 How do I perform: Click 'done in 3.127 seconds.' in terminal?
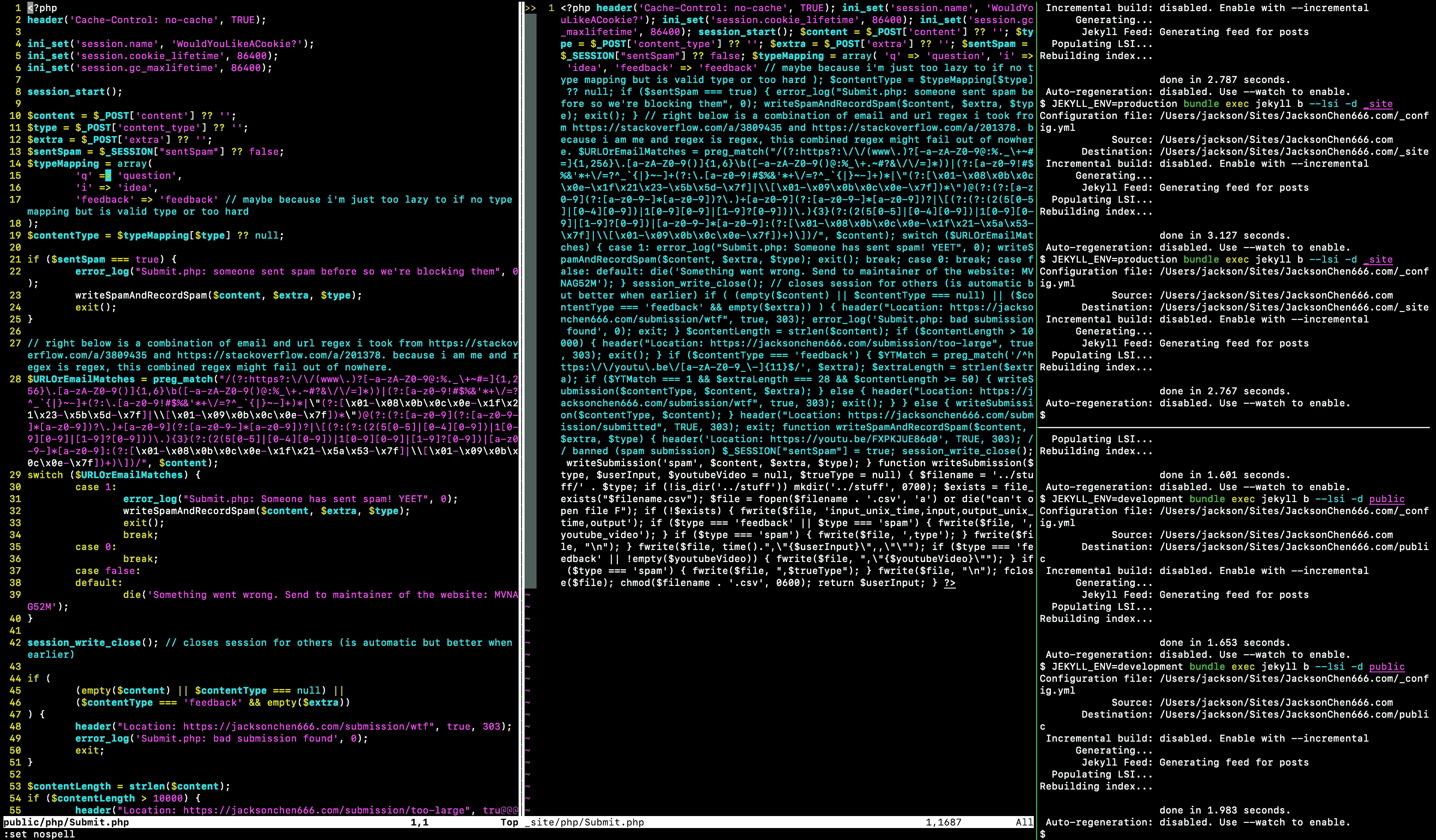click(x=1225, y=235)
